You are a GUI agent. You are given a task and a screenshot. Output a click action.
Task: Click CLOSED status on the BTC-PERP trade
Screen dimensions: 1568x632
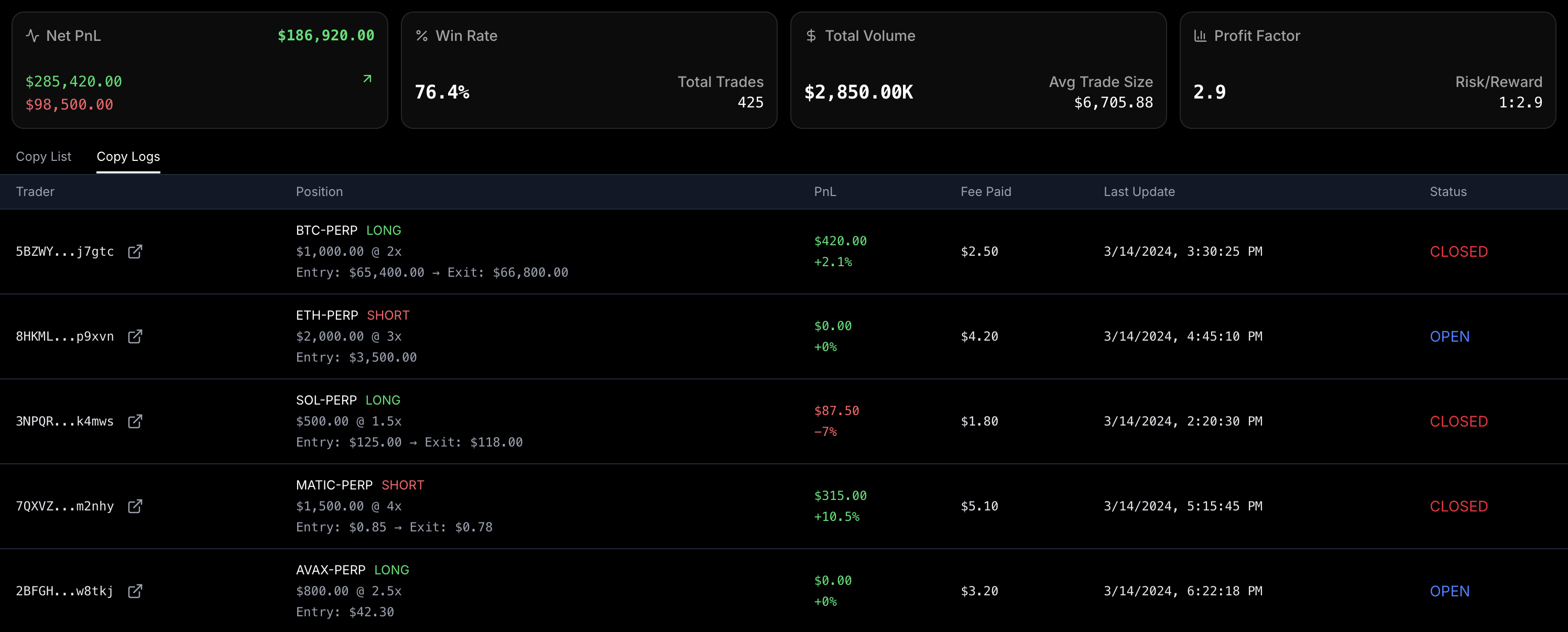1458,252
